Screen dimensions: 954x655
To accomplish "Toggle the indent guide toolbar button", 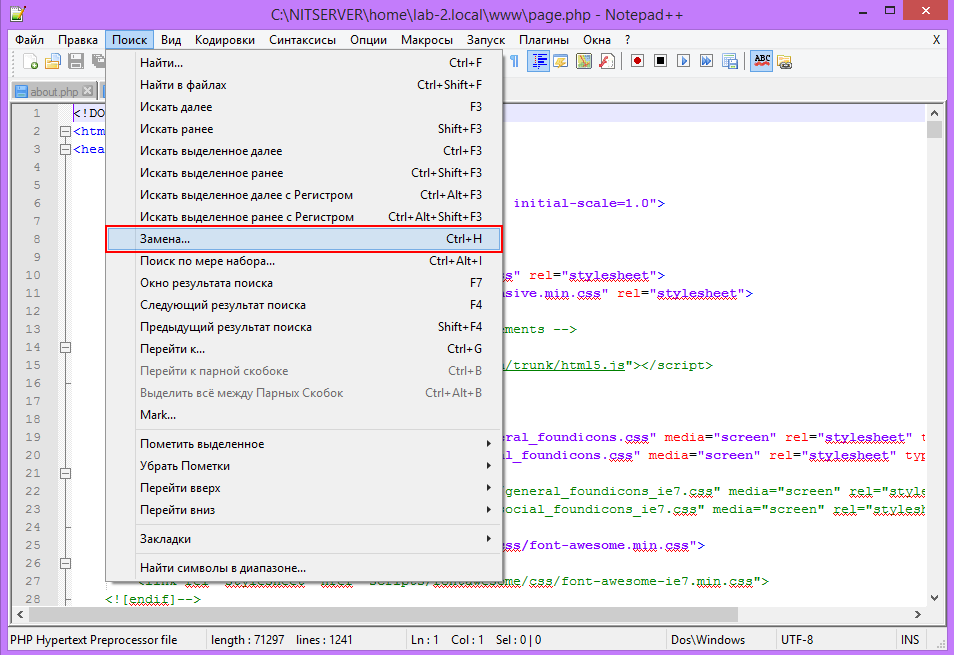I will (x=539, y=61).
